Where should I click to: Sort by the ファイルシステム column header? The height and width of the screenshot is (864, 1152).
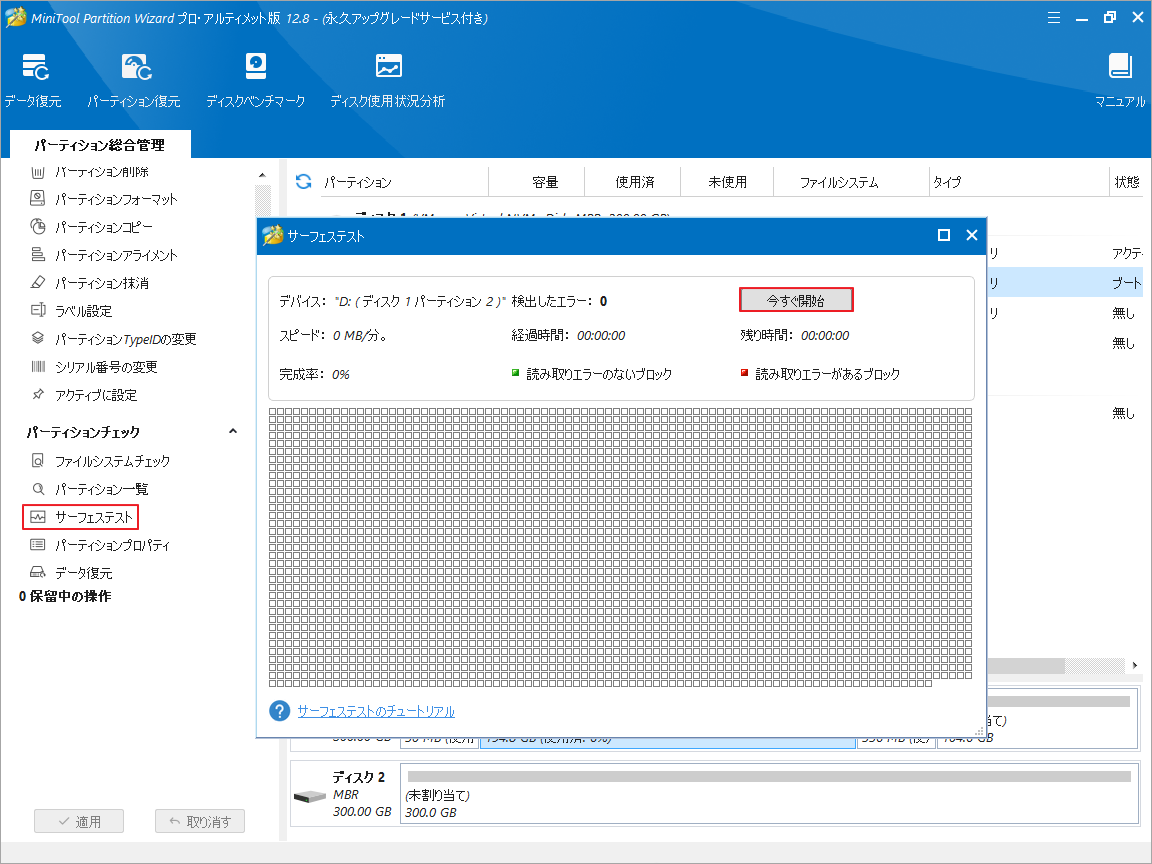[x=839, y=182]
